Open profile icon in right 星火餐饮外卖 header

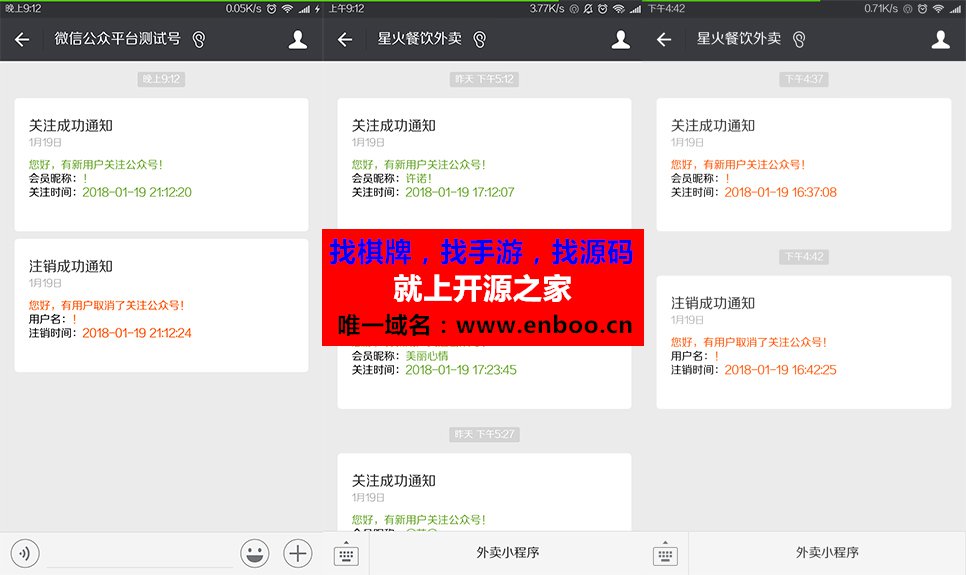coord(940,39)
